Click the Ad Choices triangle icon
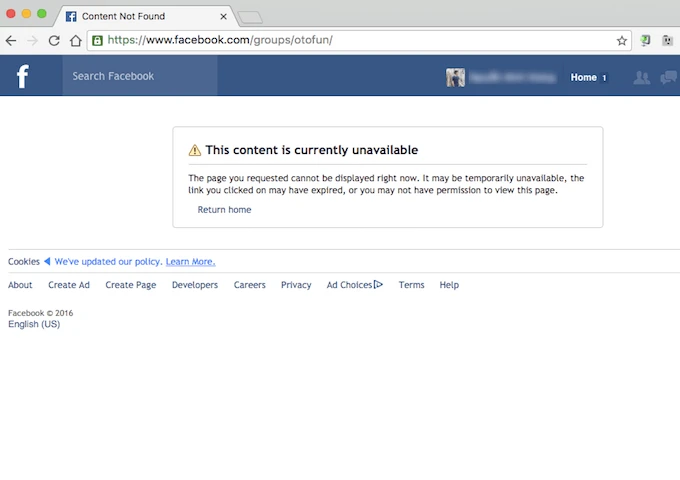This screenshot has height=480, width=680. click(378, 285)
